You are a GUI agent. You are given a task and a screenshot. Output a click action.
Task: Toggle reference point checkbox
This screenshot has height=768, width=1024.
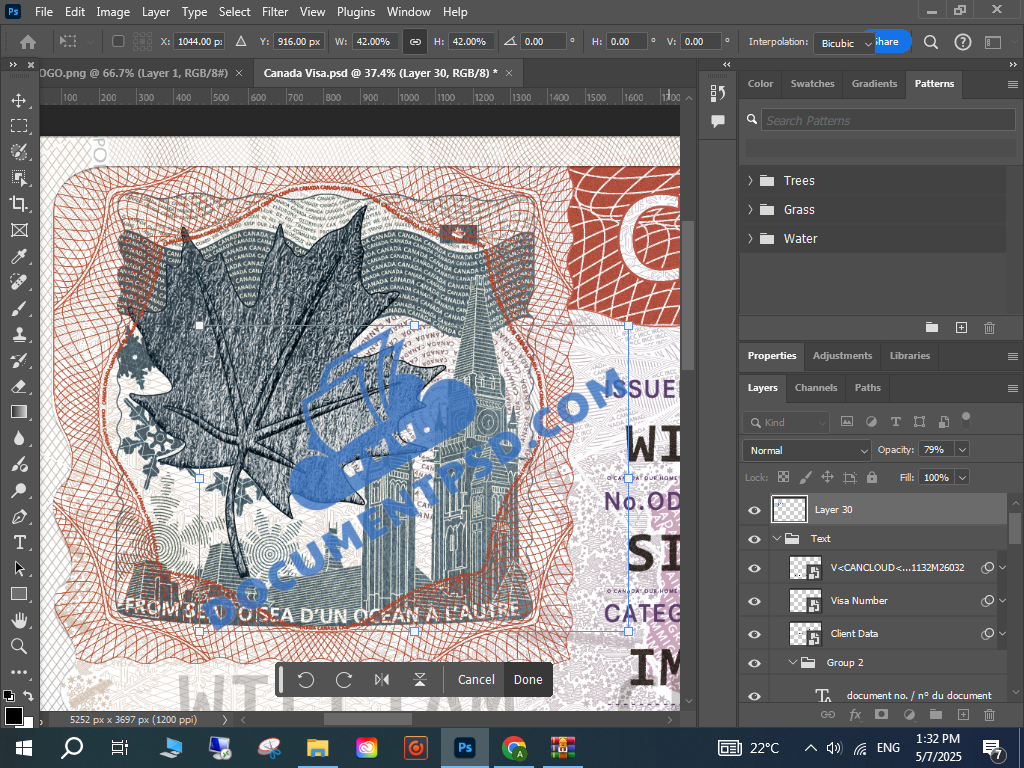tap(118, 41)
